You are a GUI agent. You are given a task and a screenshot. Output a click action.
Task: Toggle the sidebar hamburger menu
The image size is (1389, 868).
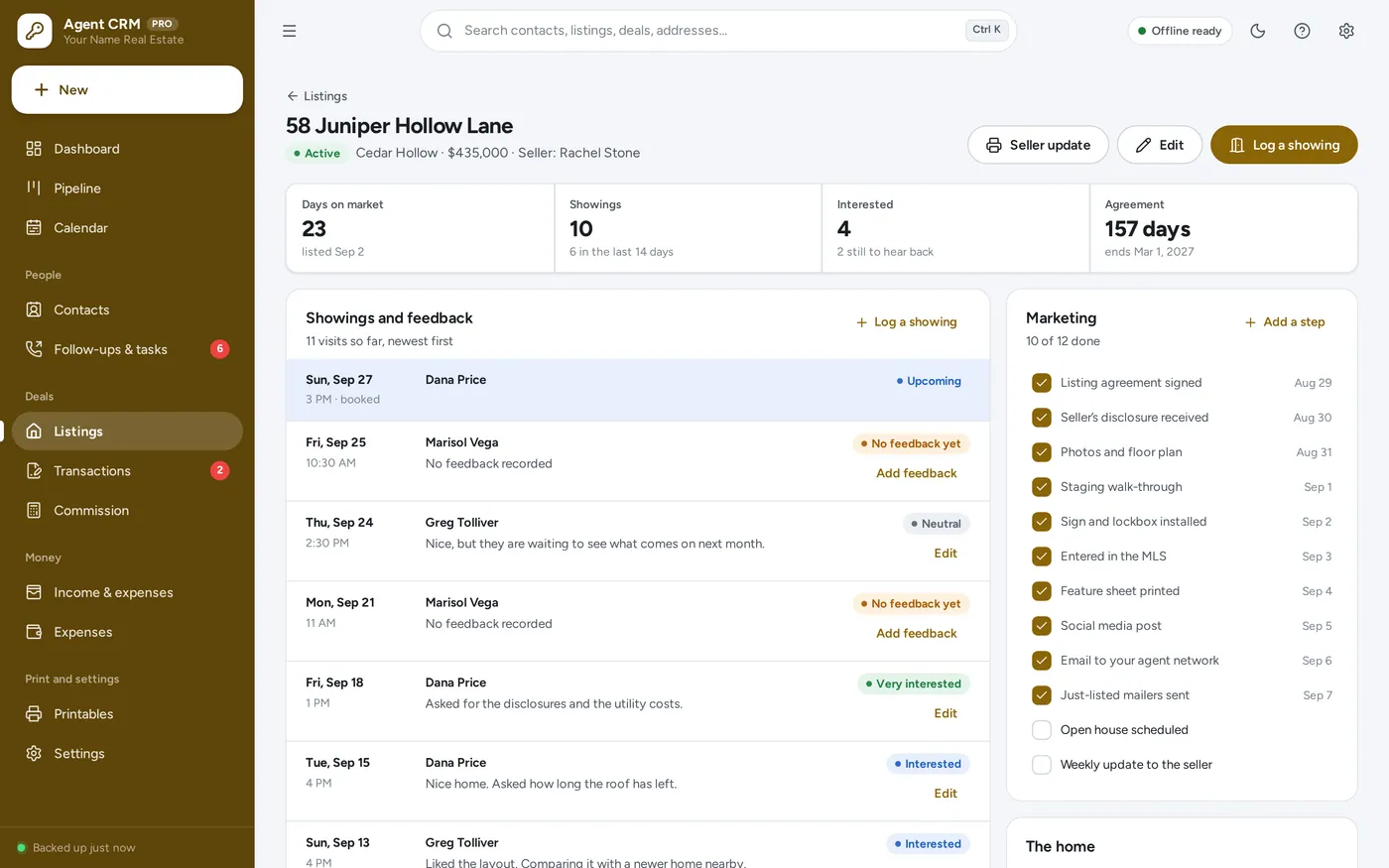tap(290, 31)
